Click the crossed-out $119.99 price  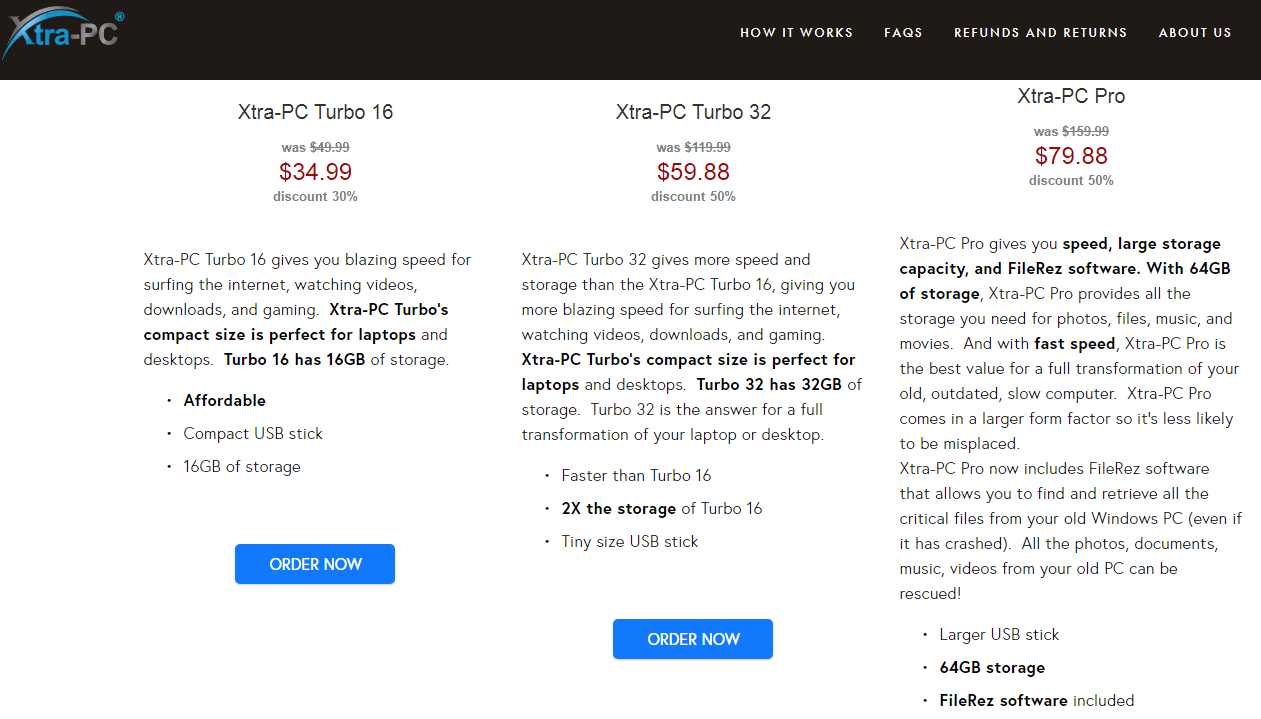[x=707, y=147]
